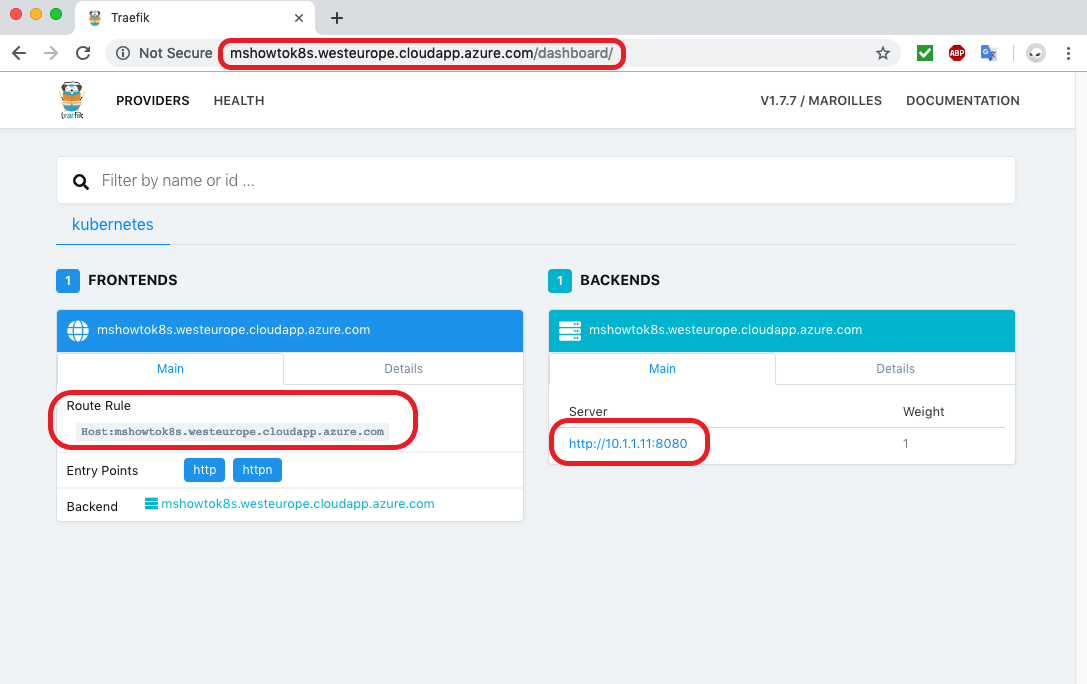Reload the page with the refresh icon
The width and height of the screenshot is (1087, 684).
point(83,53)
